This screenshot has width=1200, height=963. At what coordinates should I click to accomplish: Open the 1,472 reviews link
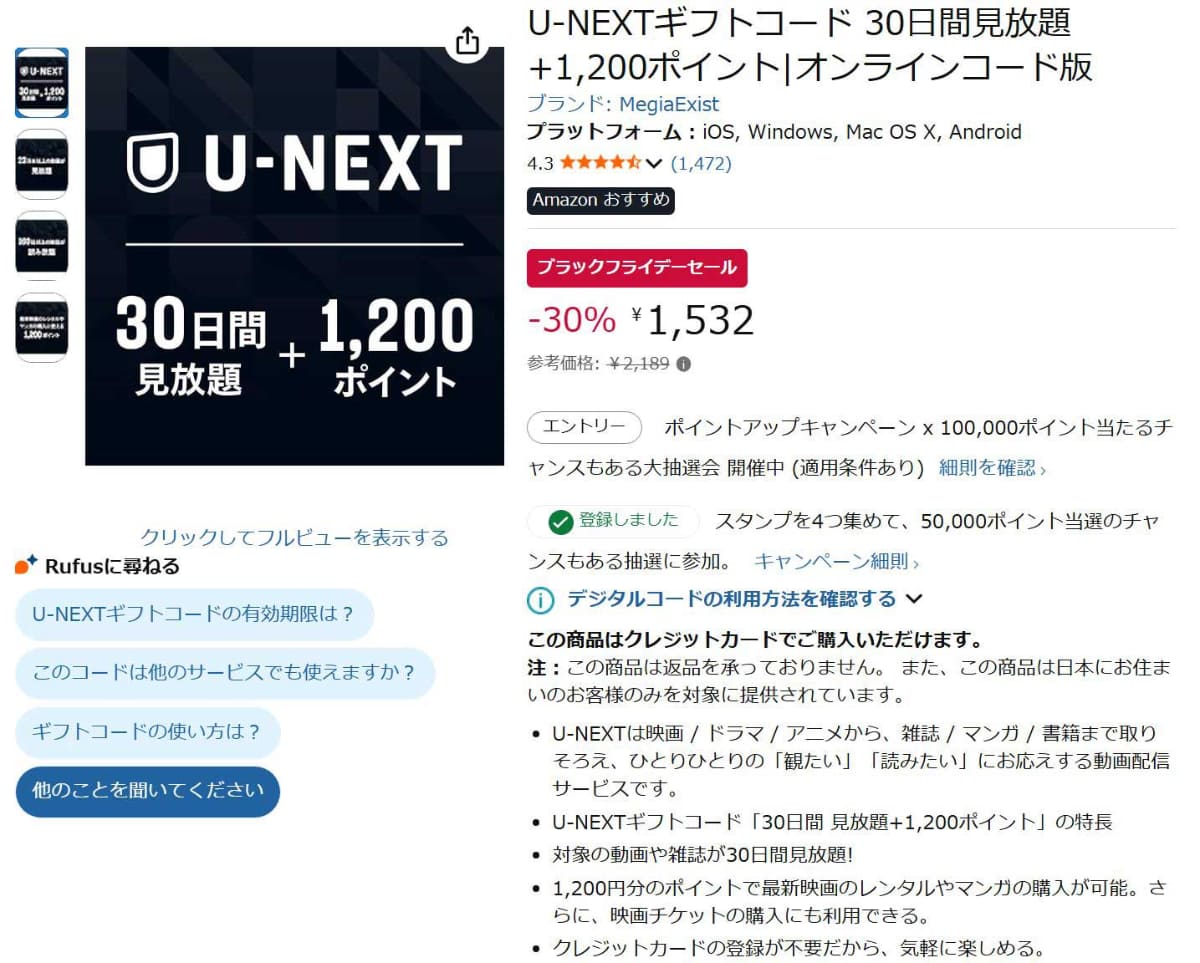[x=701, y=163]
